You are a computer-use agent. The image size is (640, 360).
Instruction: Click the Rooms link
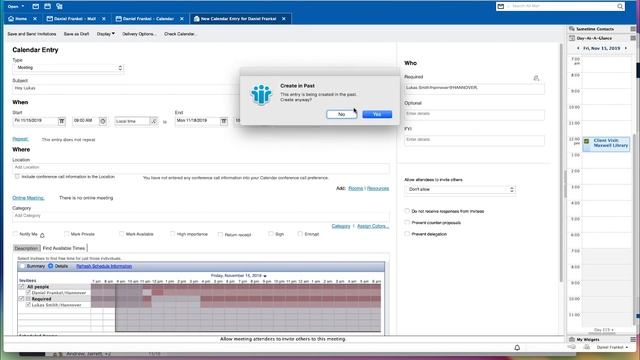point(356,188)
